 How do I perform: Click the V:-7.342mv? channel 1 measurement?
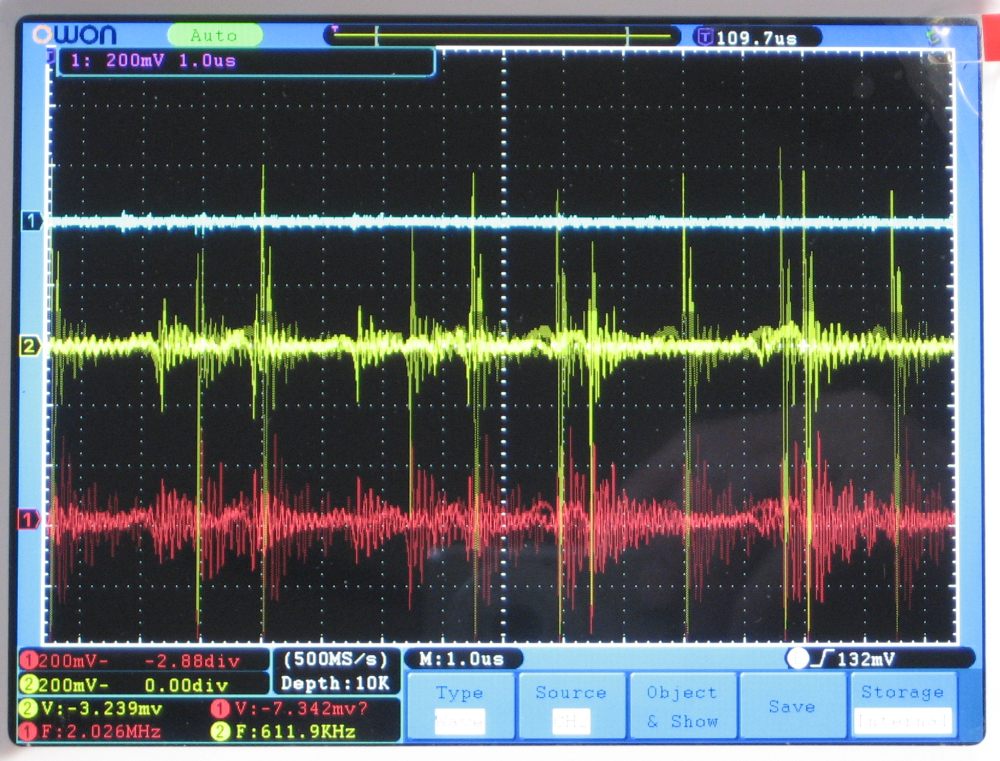pos(301,709)
